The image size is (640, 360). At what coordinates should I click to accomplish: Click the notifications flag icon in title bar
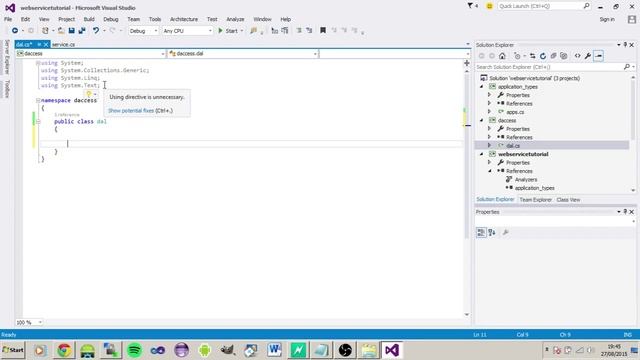pos(470,6)
